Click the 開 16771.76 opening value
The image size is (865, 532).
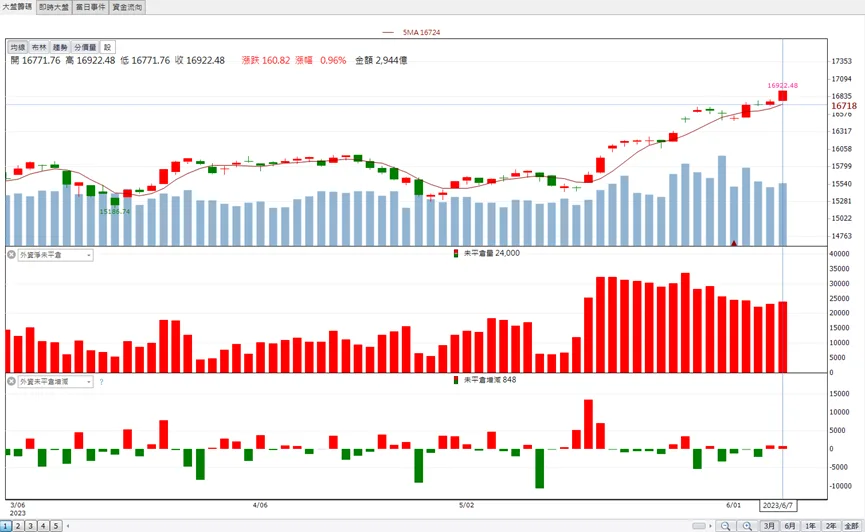(35, 61)
